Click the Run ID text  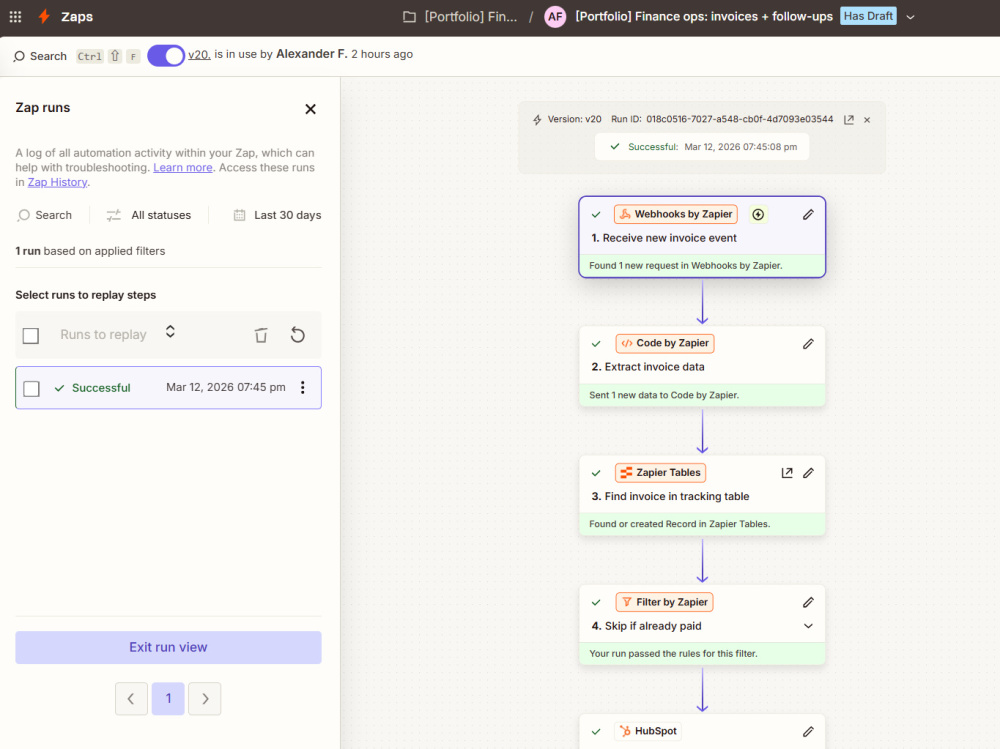[722, 119]
